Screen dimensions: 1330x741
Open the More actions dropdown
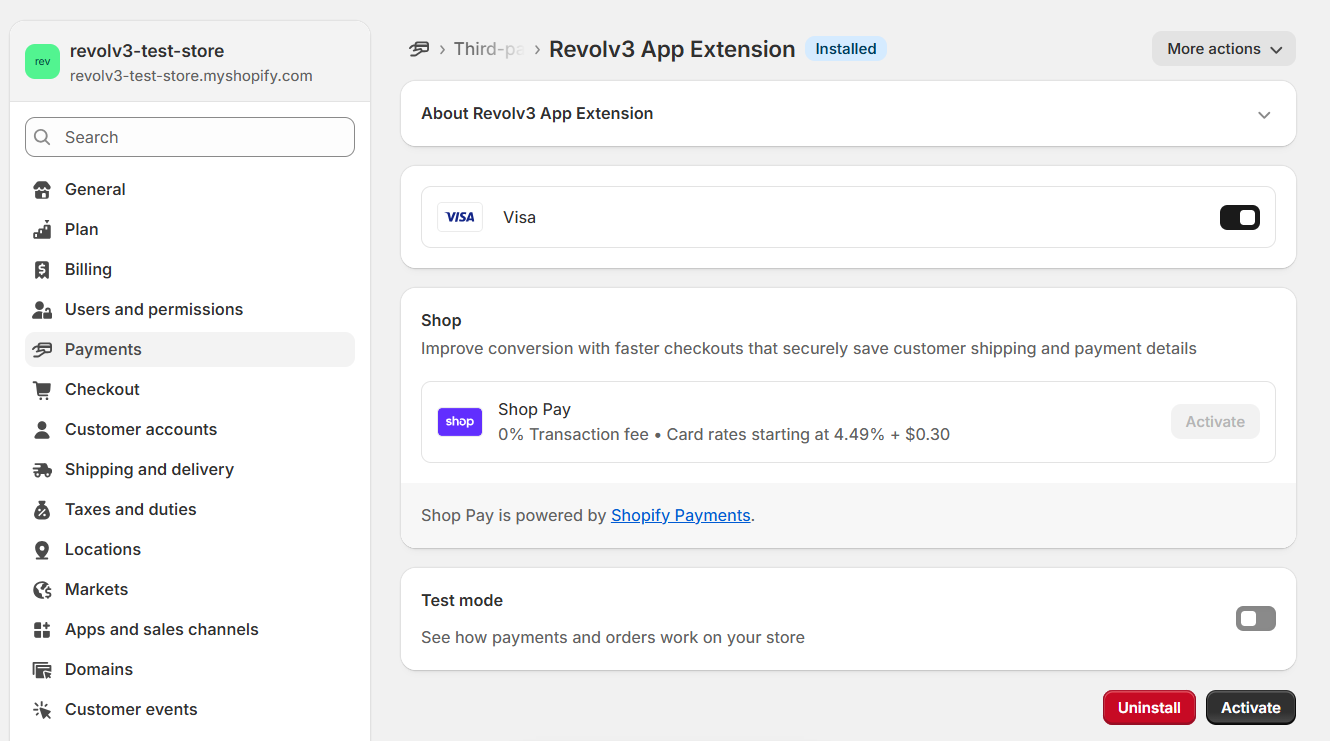point(1223,48)
